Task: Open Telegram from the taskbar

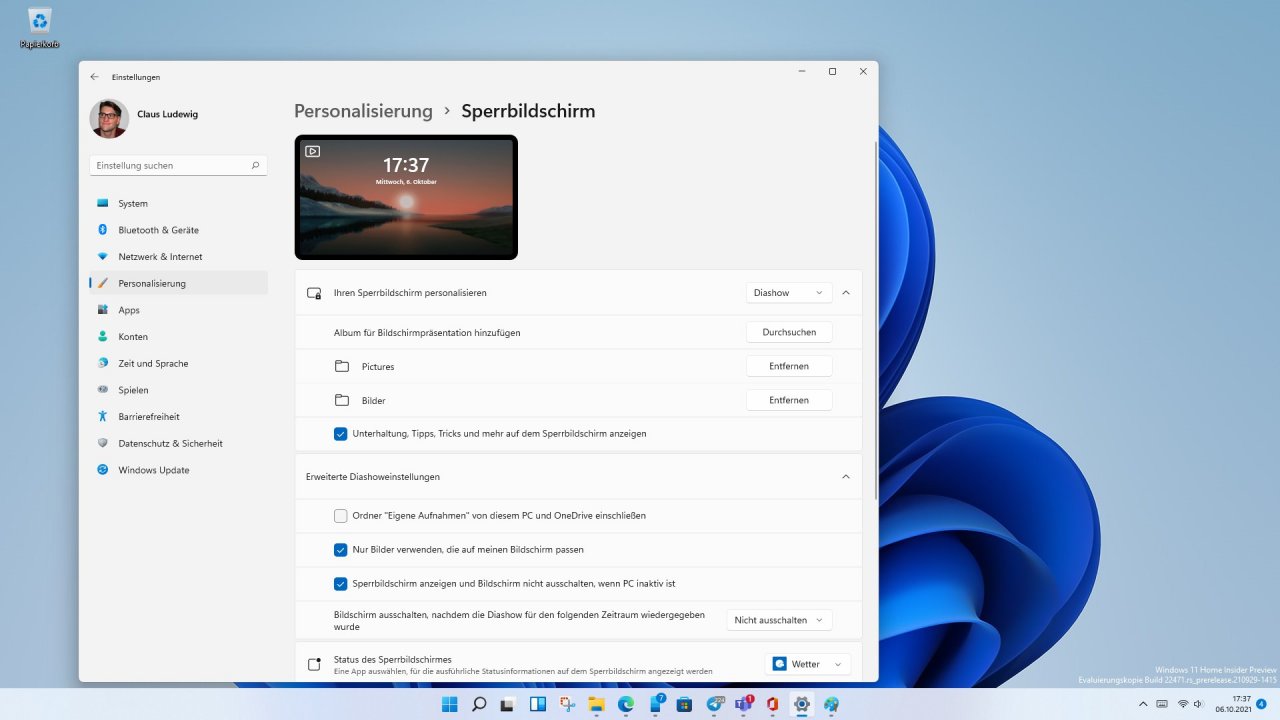Action: pyautogui.click(x=714, y=704)
